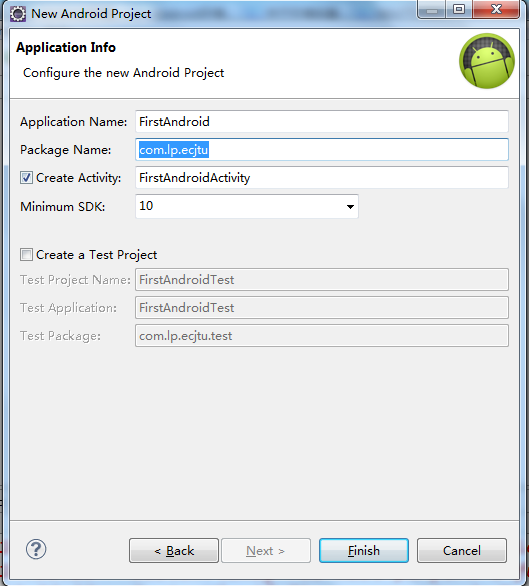Screen dimensions: 529x586
Task: Click the Eclipse icon in title bar
Action: [18, 14]
